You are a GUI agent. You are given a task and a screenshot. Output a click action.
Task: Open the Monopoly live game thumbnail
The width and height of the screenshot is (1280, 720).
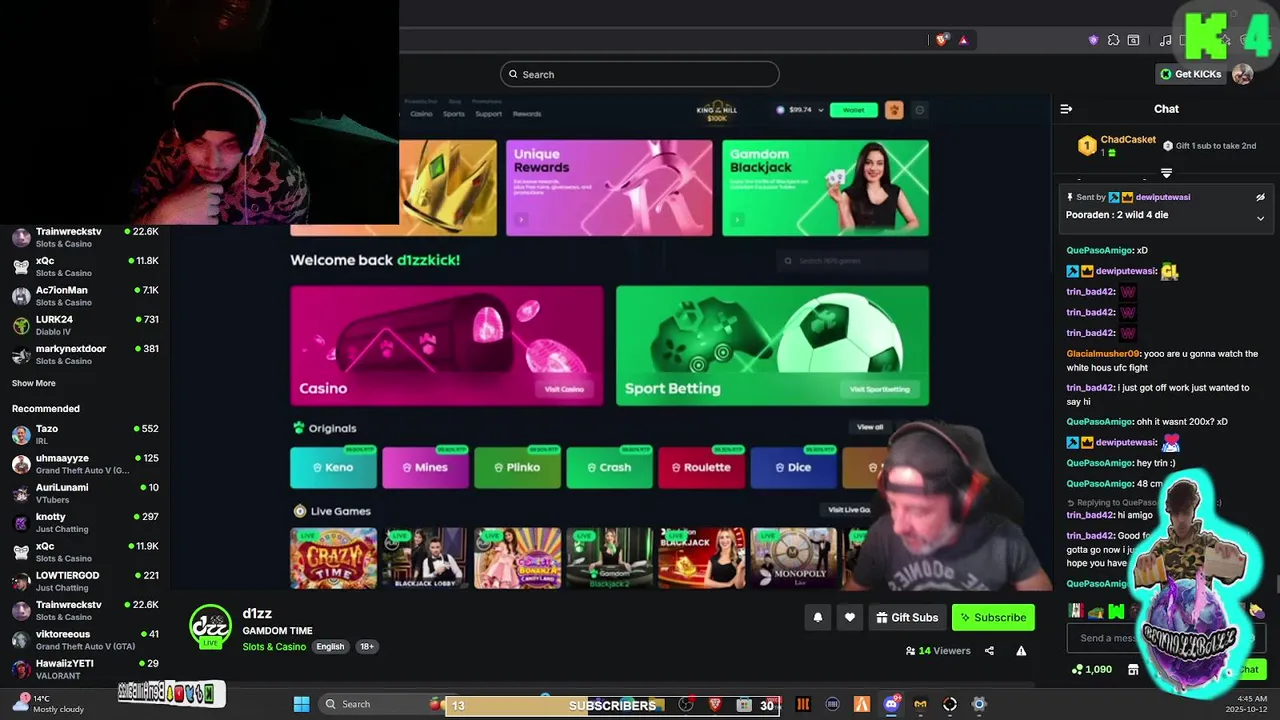point(794,558)
